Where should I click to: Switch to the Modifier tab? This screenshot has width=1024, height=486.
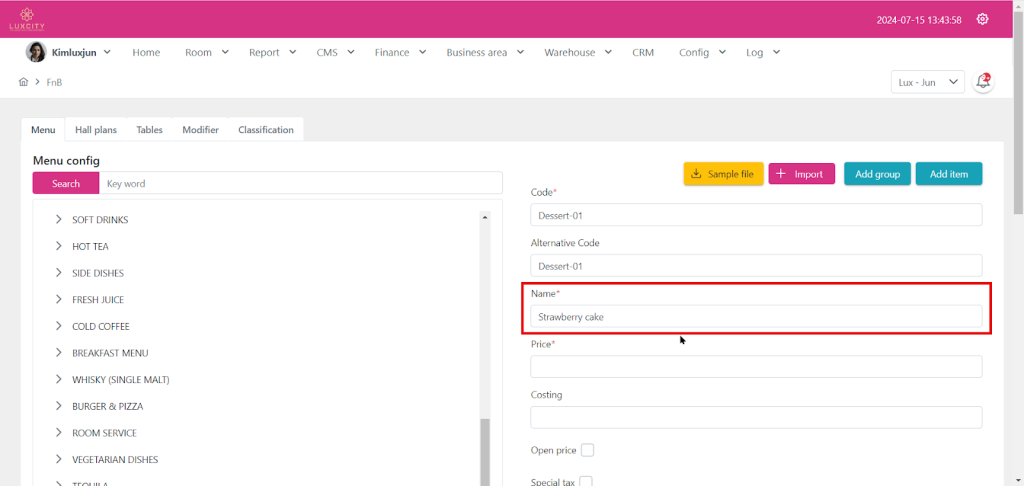pyautogui.click(x=200, y=130)
